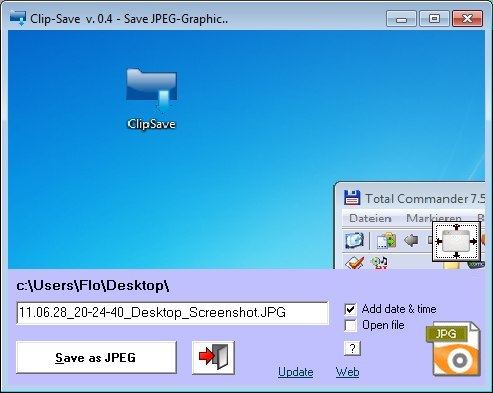
Task: Follow the Update link
Action: coord(296,372)
